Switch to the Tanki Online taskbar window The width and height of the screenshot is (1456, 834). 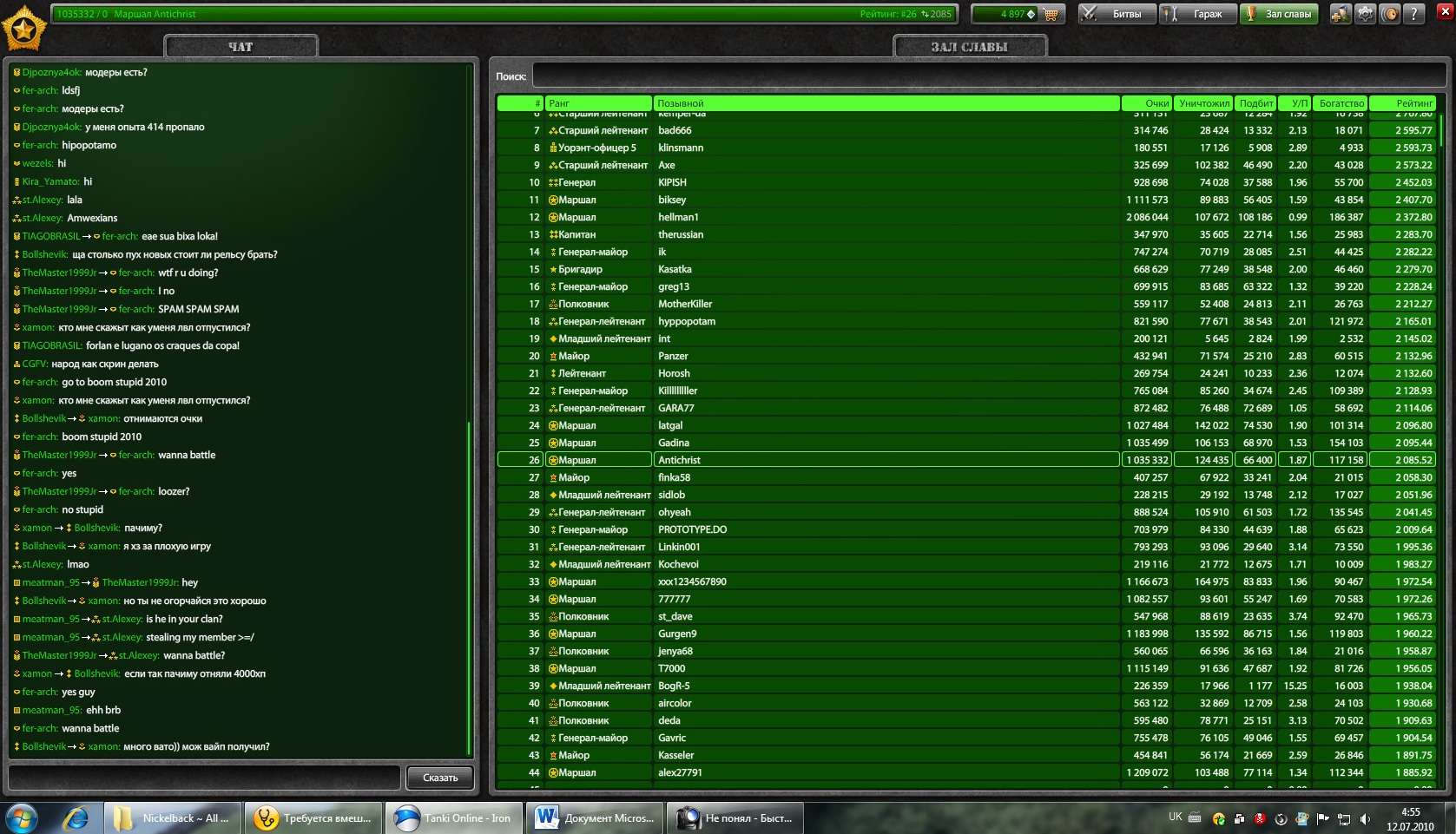[452, 818]
